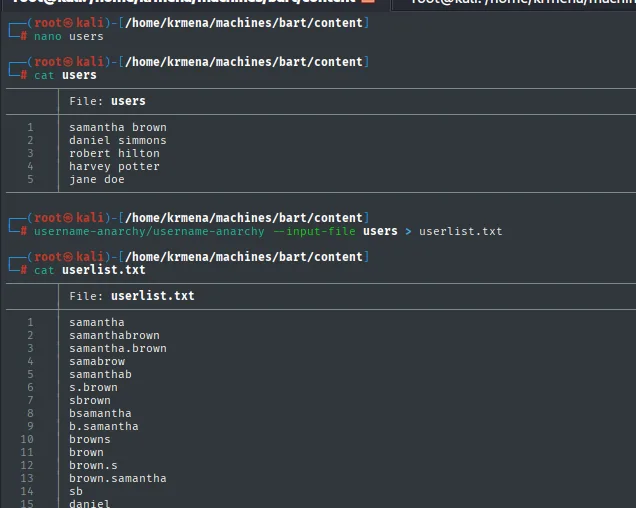The image size is (636, 508).
Task: Select the entry 'samabrow'
Action: pos(97,361)
